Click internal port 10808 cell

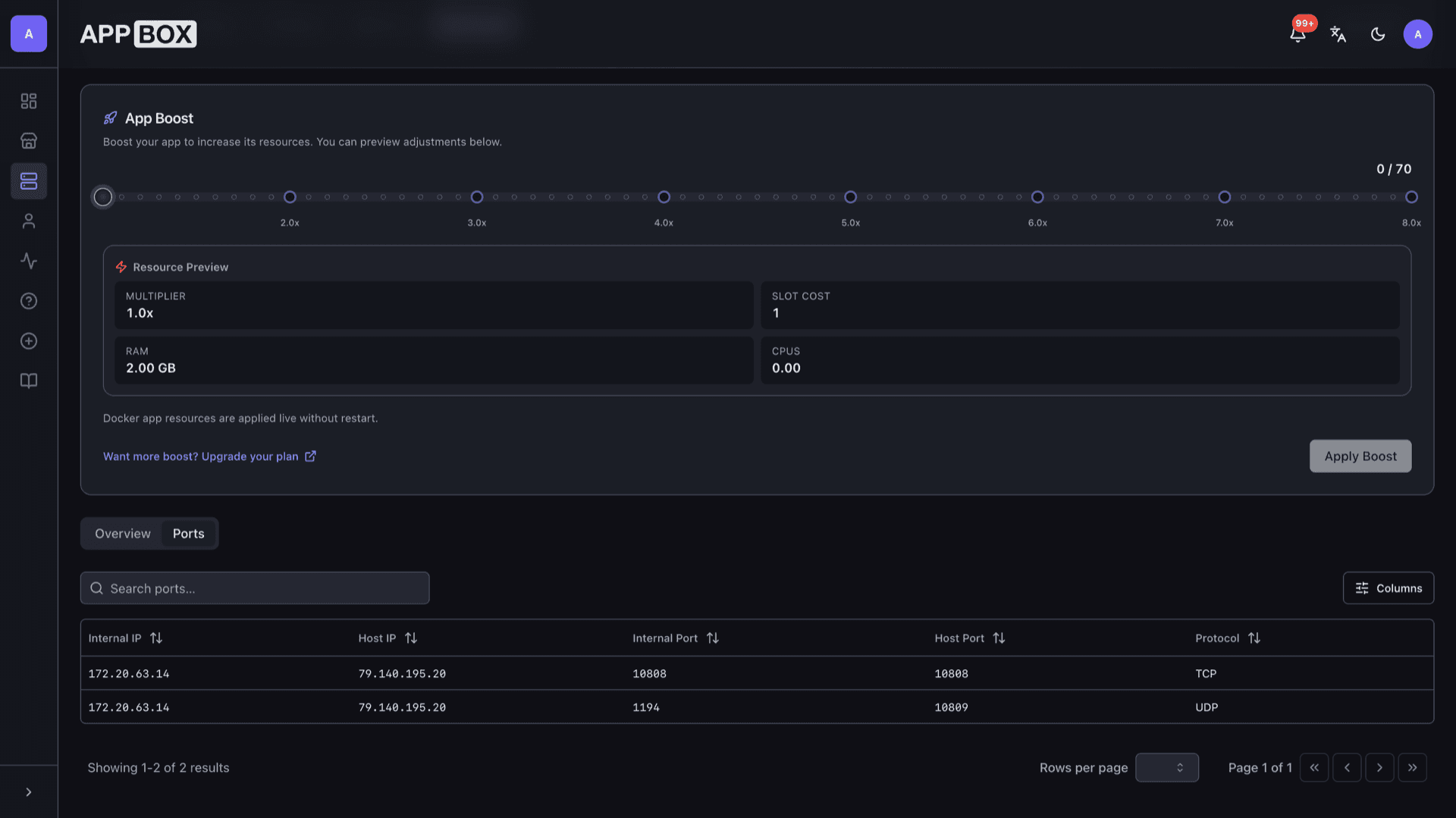[x=650, y=674]
